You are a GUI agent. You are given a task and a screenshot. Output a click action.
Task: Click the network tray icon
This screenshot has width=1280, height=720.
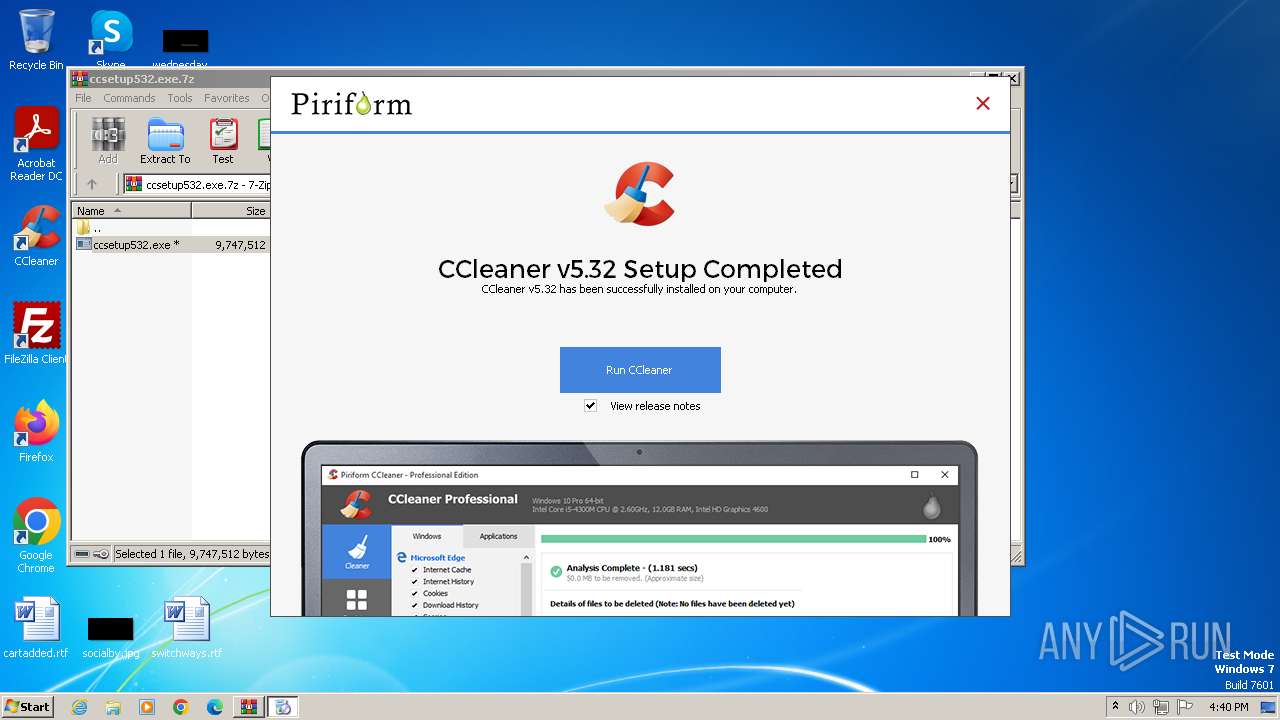(1161, 707)
